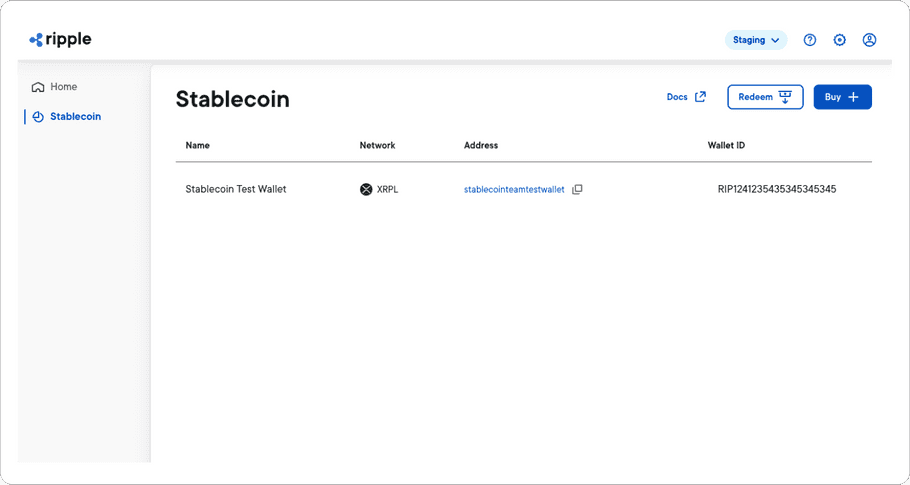Viewport: 910px width, 485px height.
Task: Click the Wallet ID value RIP1241235435345345345
Action: point(776,189)
